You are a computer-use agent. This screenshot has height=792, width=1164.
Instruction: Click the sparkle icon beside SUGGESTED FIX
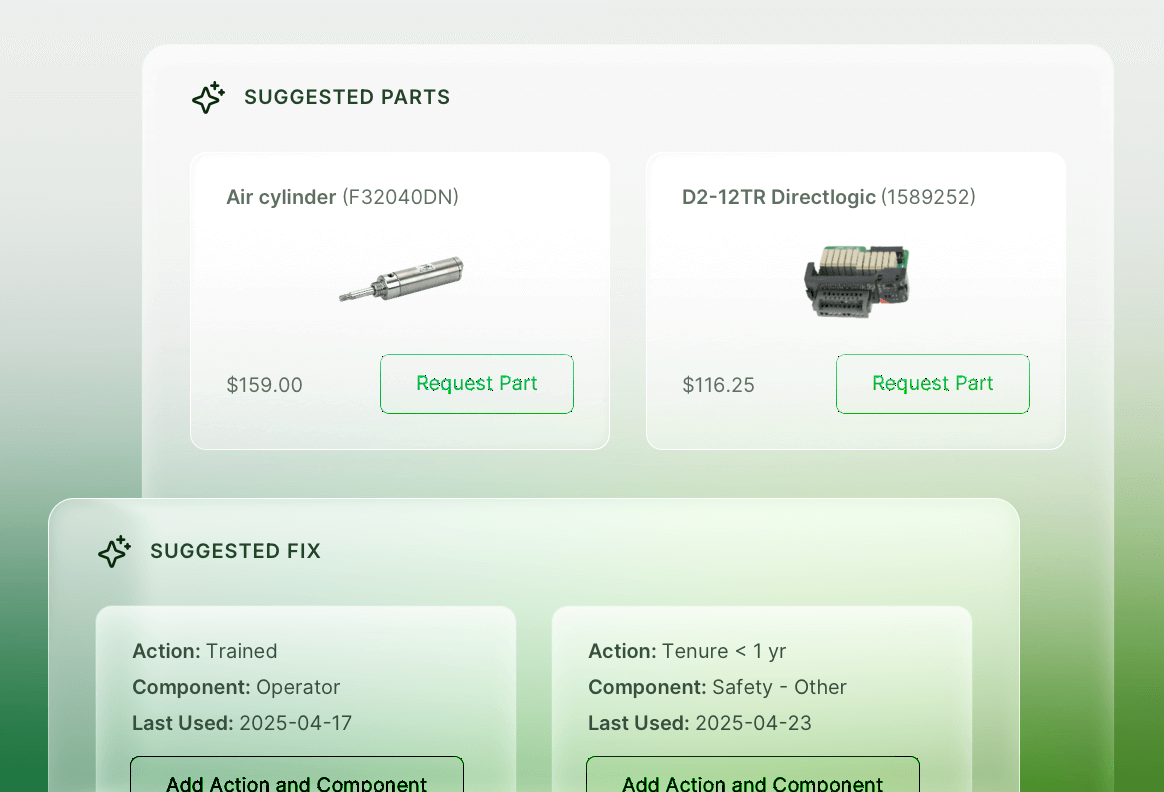click(x=114, y=551)
